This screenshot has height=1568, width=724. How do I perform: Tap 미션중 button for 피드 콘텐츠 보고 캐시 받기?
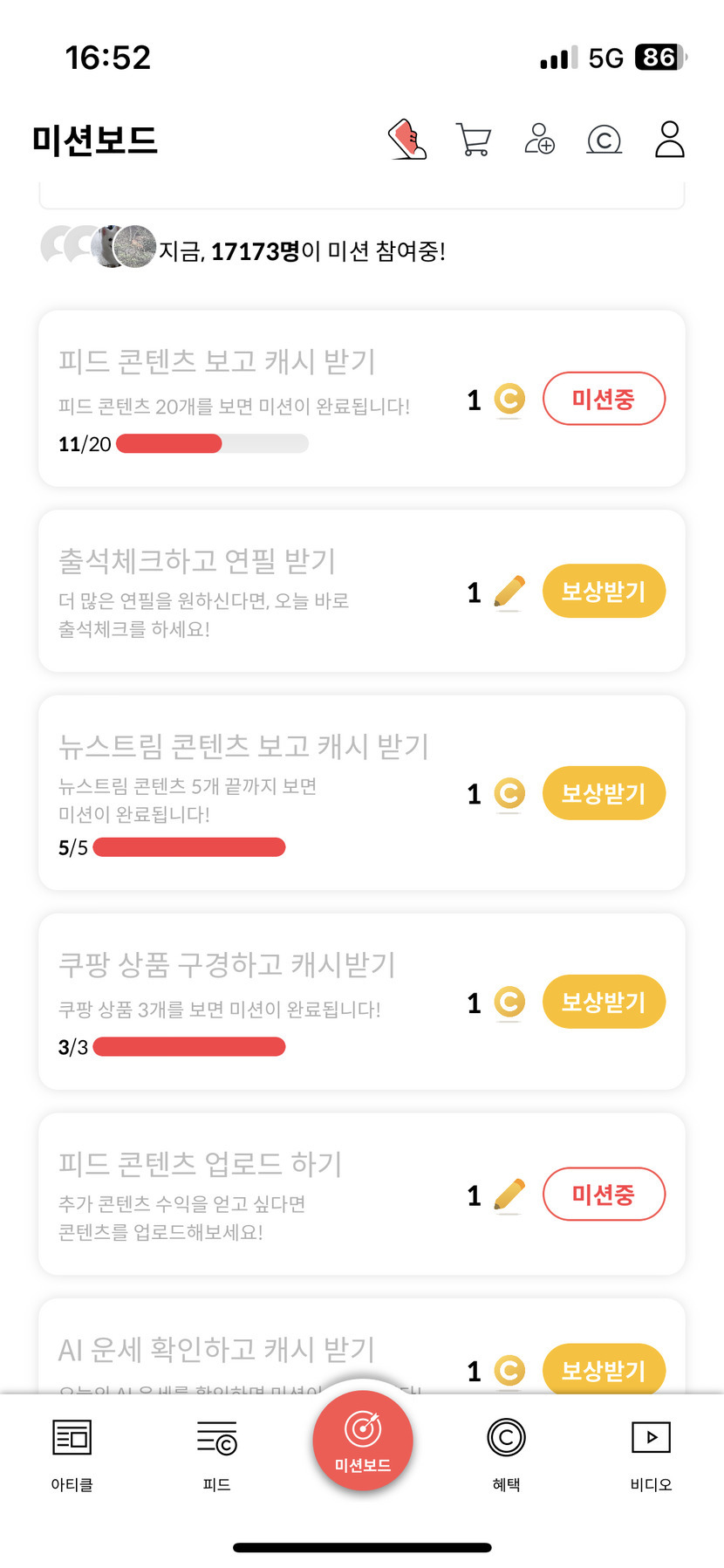(x=604, y=400)
